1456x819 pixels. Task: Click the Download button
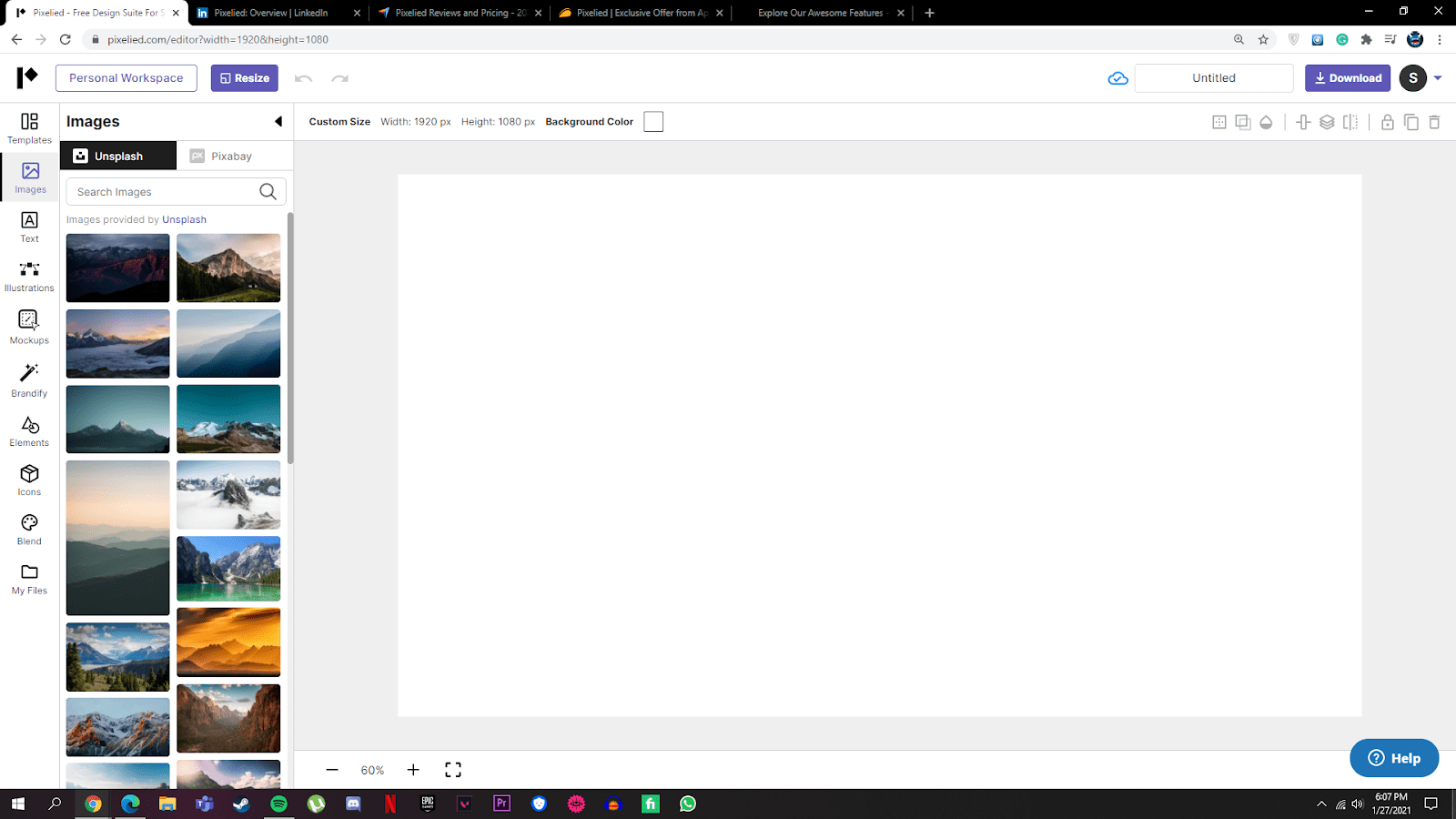click(x=1347, y=78)
